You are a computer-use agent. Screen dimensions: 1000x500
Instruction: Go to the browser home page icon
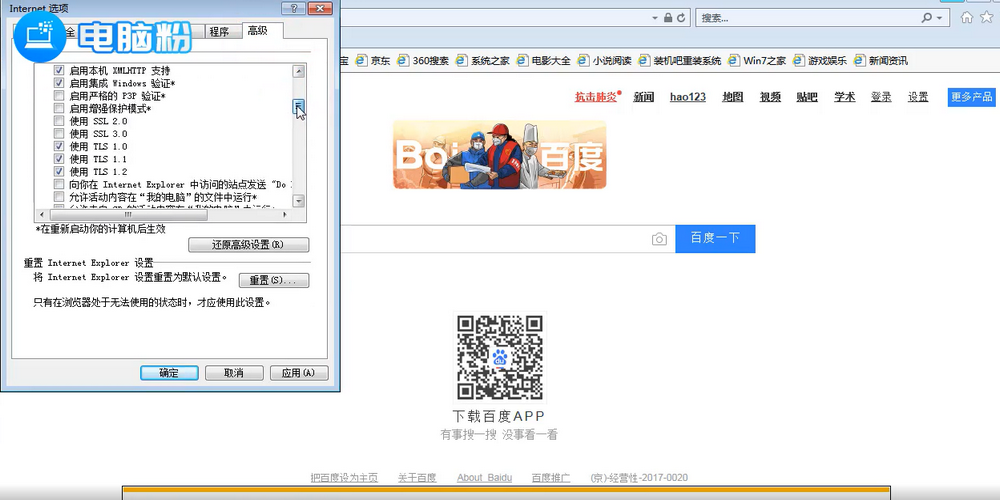pyautogui.click(x=967, y=18)
